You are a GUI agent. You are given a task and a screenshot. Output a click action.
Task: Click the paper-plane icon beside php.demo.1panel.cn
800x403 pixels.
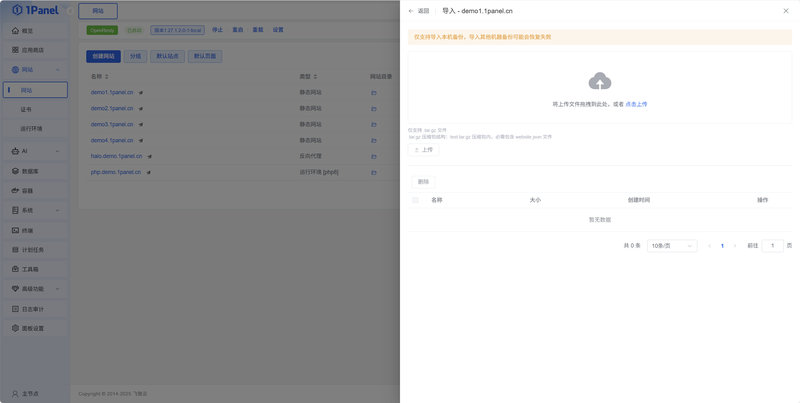click(x=148, y=172)
